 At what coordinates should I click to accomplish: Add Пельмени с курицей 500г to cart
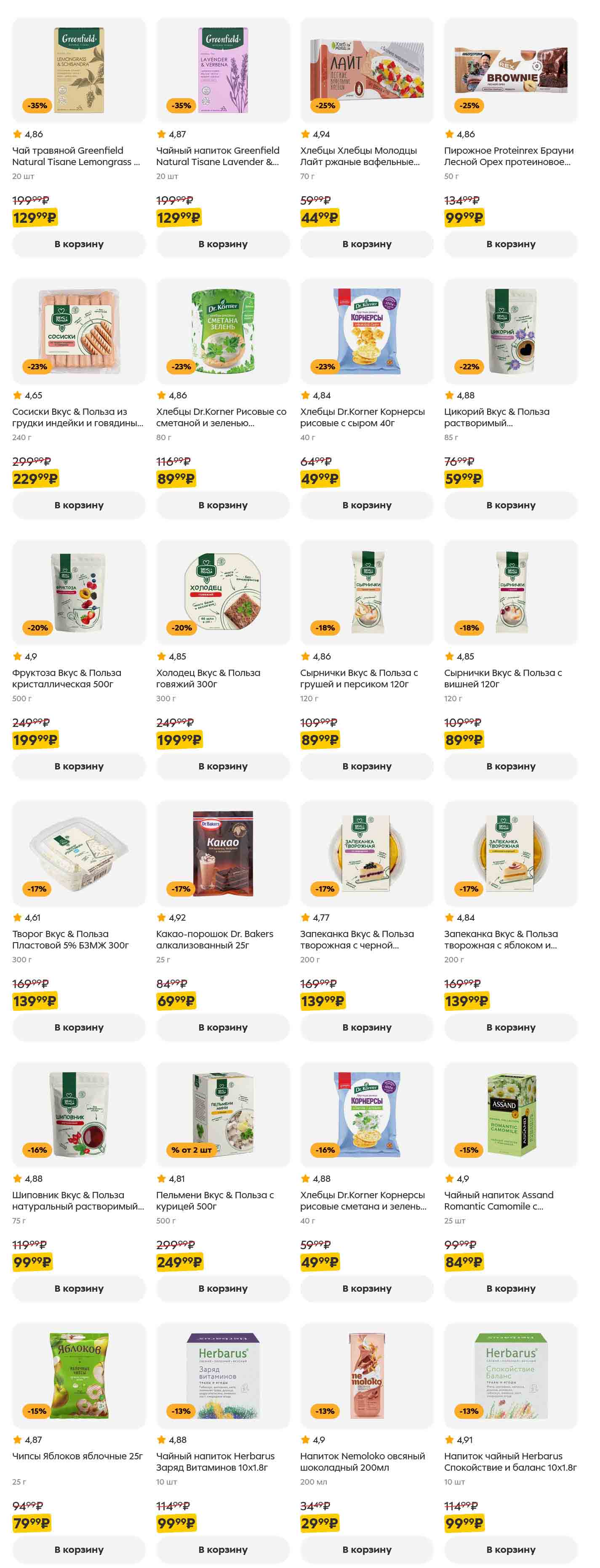(223, 1289)
